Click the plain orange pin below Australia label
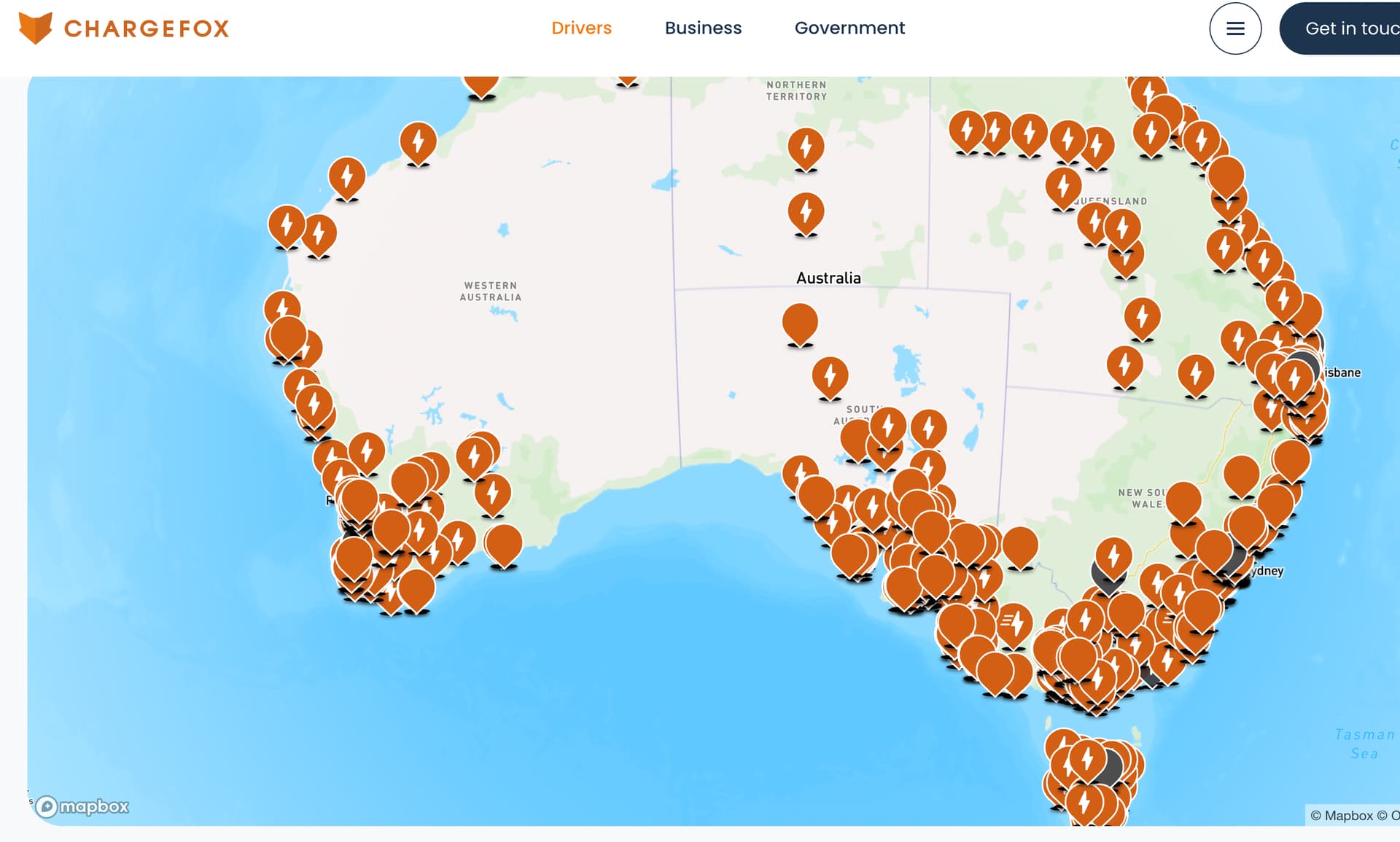The width and height of the screenshot is (1400, 842). coord(800,321)
